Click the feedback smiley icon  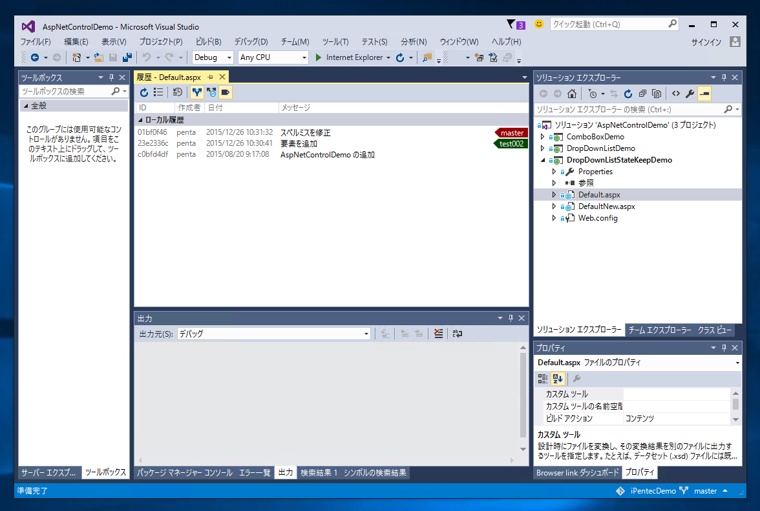click(x=538, y=24)
